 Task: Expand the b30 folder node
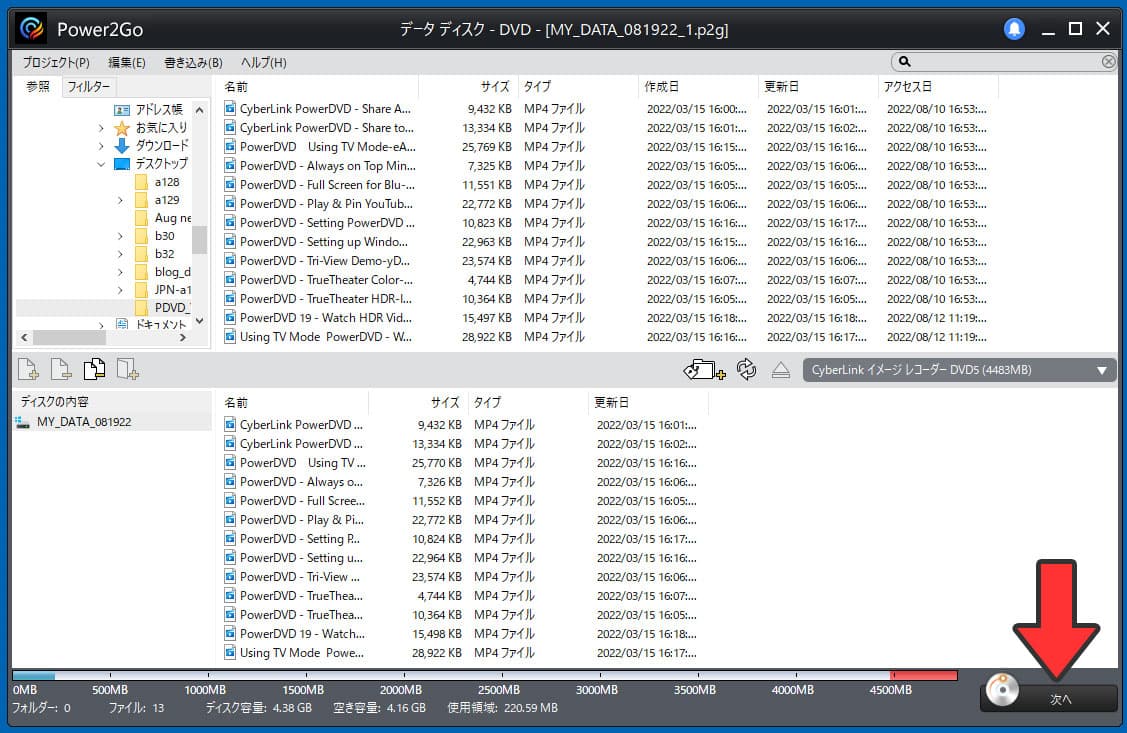tap(120, 236)
